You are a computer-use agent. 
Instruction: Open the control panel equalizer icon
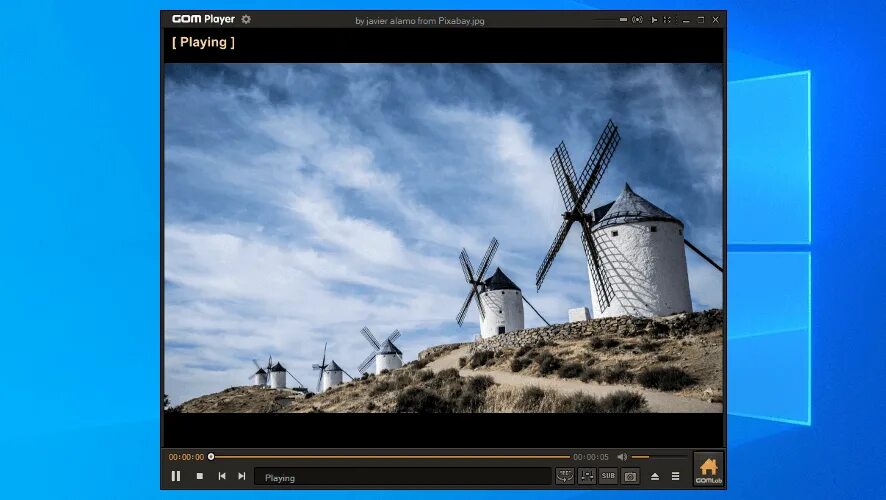click(587, 476)
